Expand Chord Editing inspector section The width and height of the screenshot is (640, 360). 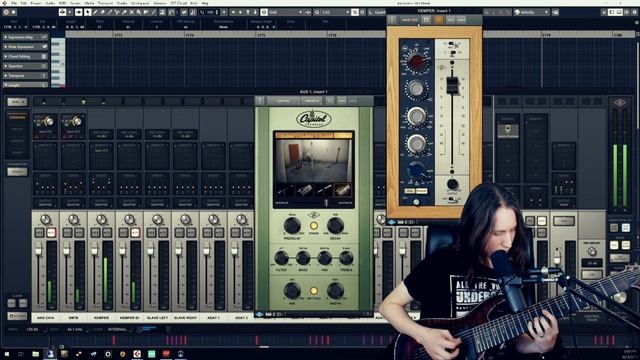pyautogui.click(x=25, y=56)
